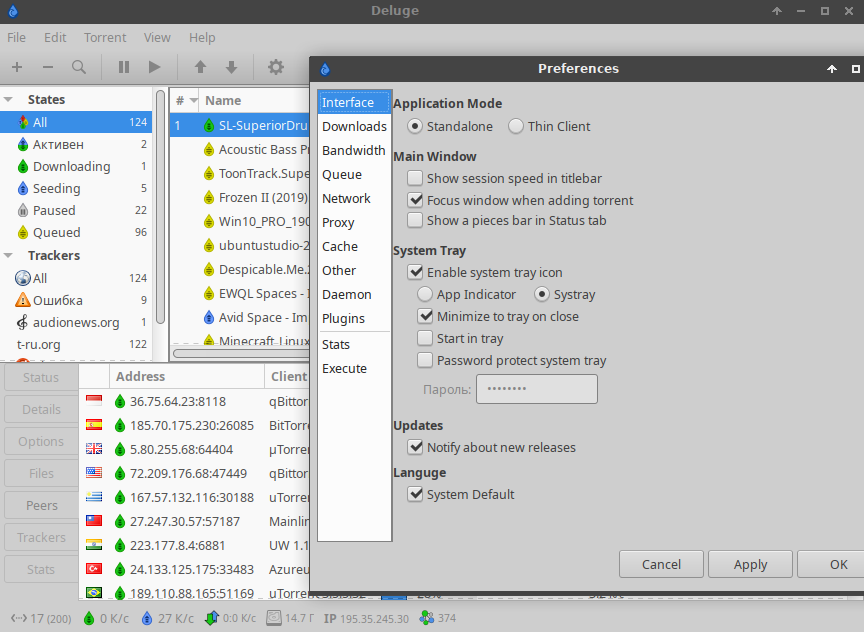The image size is (864, 632).
Task: Choose App Indicator tray type
Action: tap(425, 294)
